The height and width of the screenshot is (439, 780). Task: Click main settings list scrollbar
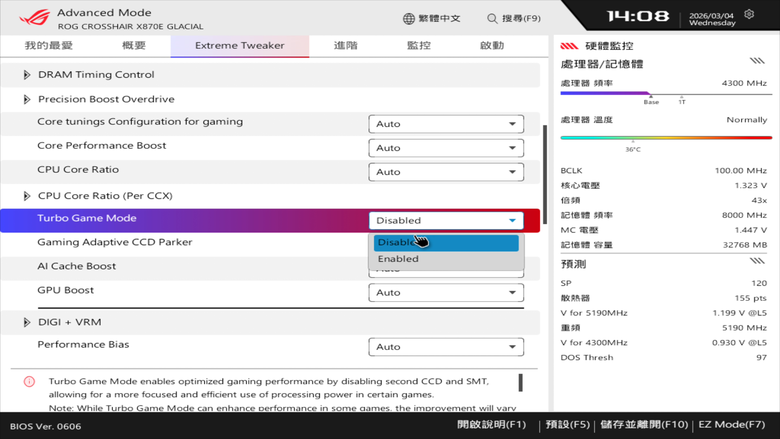[545, 174]
